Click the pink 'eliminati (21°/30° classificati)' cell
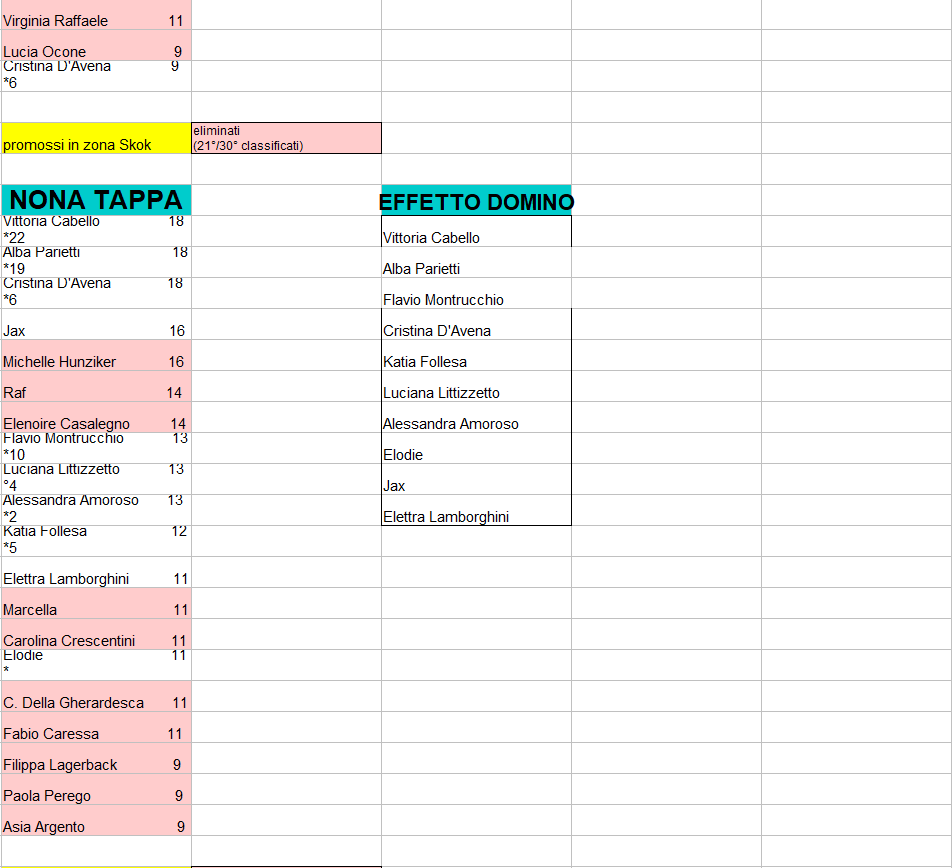The image size is (952, 868). tap(286, 138)
